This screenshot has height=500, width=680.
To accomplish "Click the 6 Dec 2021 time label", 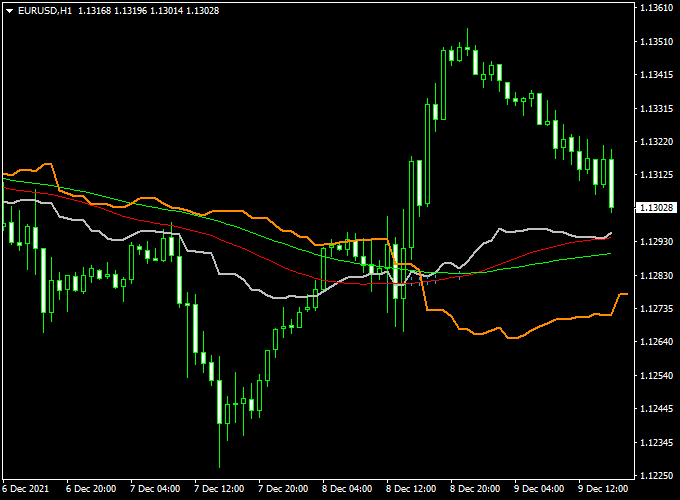I will tap(26, 489).
